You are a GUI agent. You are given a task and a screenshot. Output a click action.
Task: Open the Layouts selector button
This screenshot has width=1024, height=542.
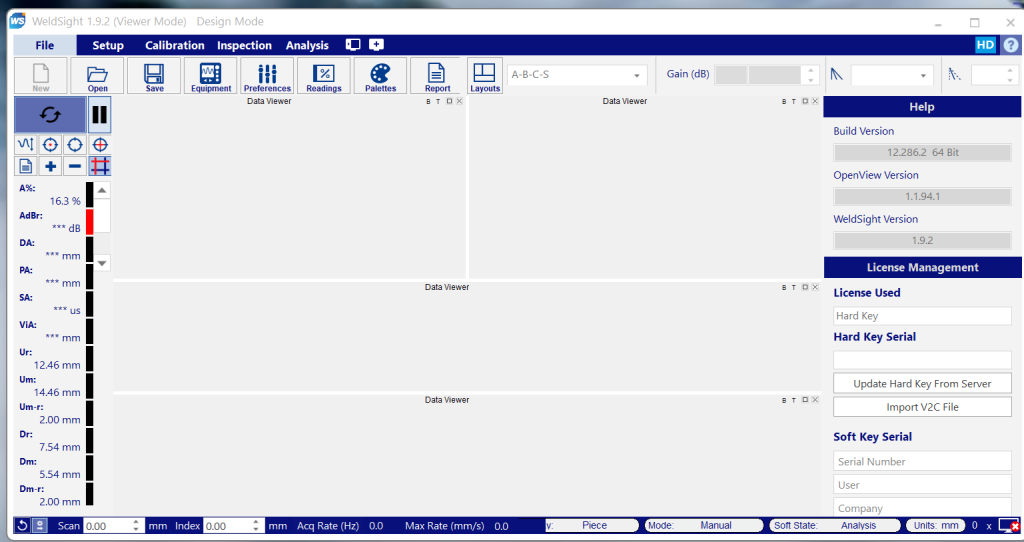tap(485, 76)
